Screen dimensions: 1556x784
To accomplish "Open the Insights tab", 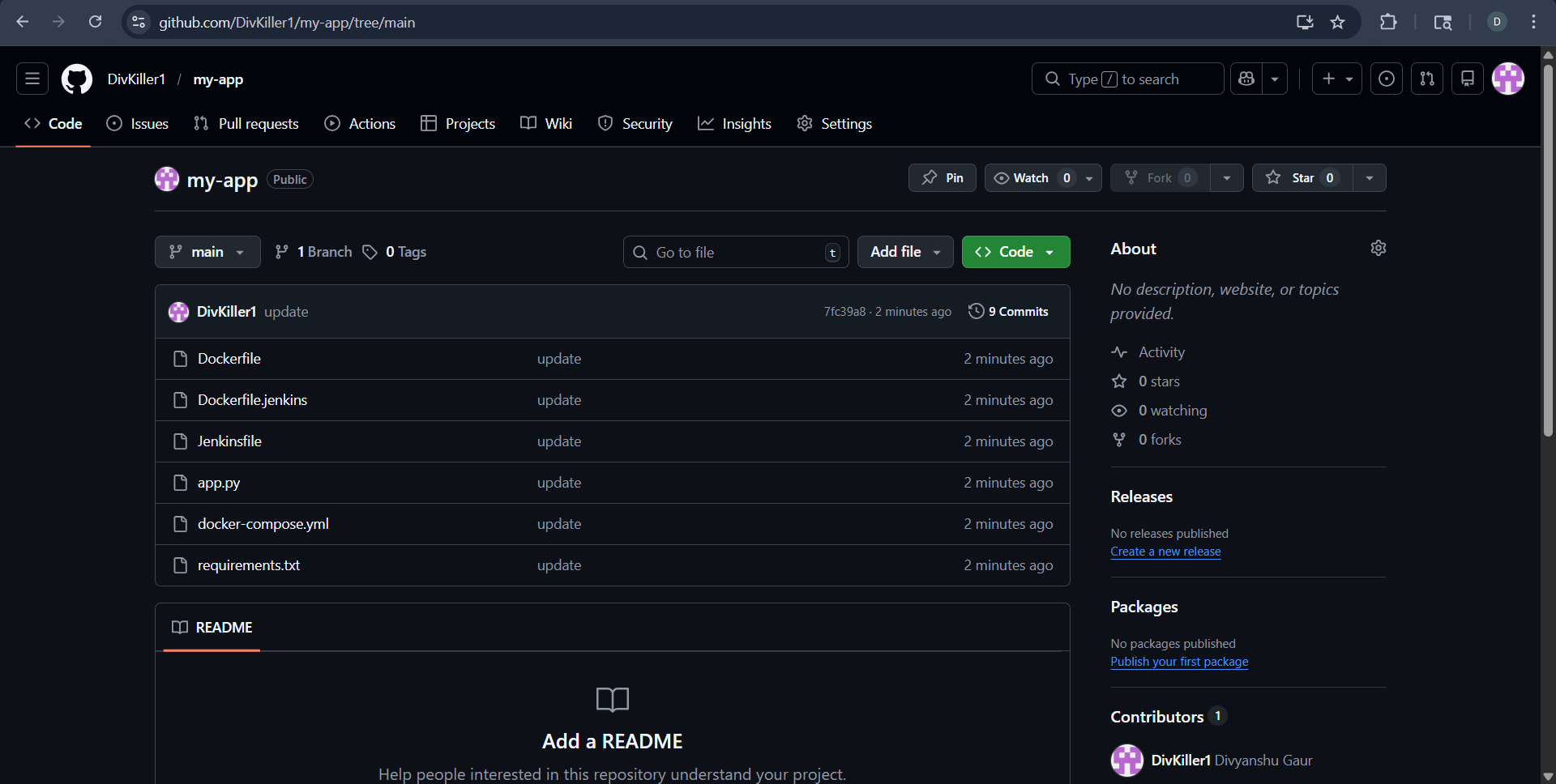I will click(735, 124).
